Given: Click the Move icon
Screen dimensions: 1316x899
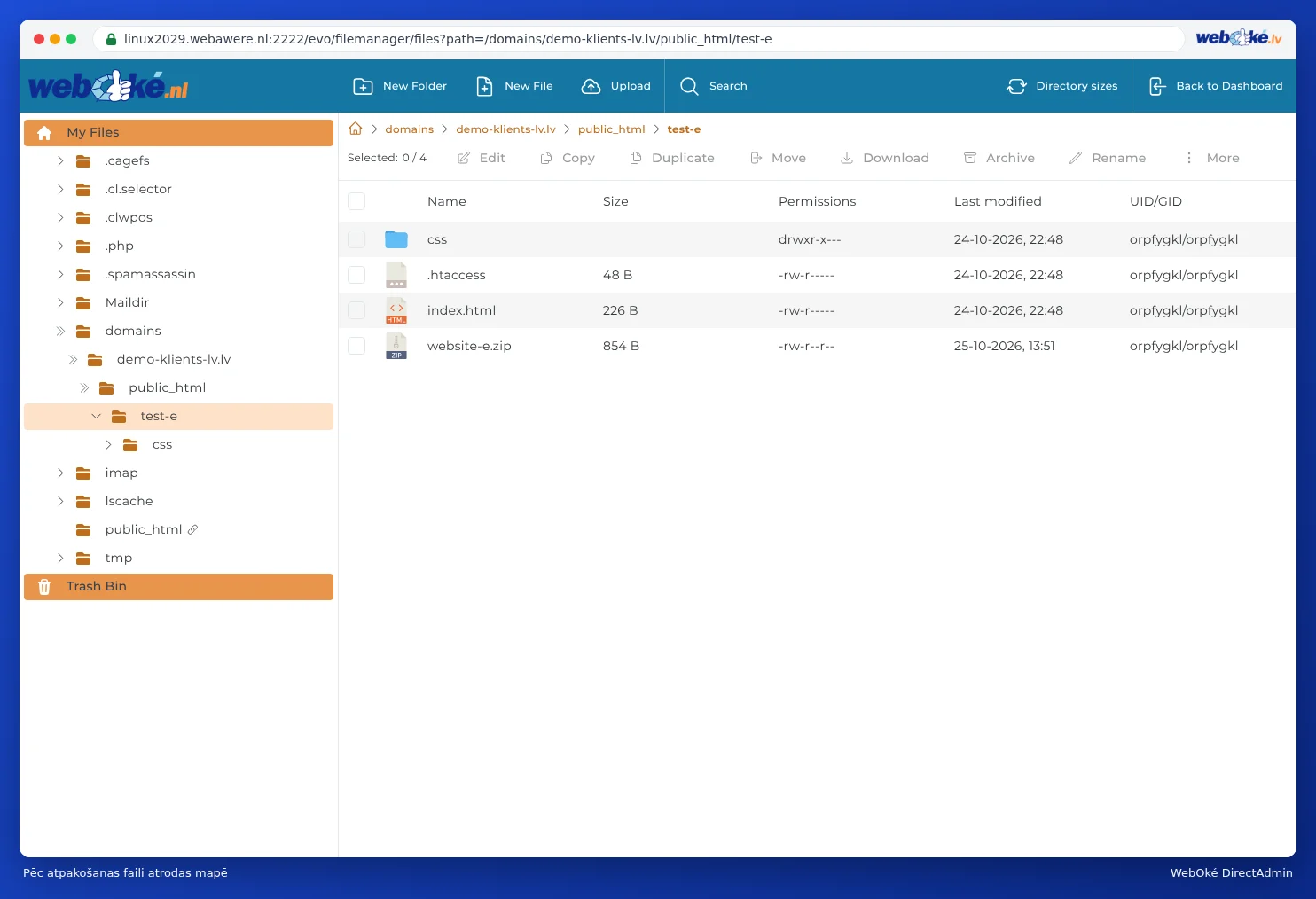Looking at the screenshot, I should pyautogui.click(x=756, y=158).
